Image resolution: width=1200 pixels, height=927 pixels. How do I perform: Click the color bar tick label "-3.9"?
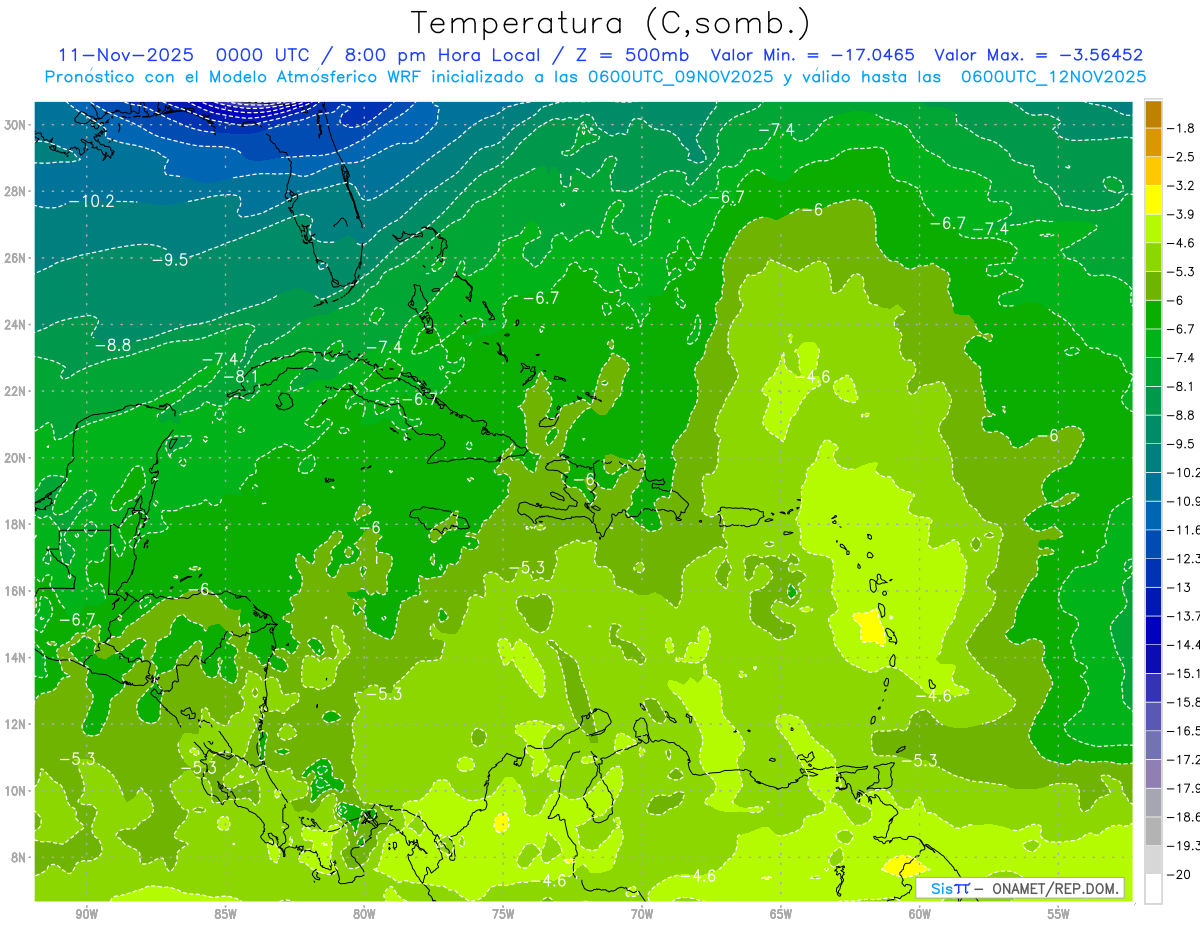click(1183, 214)
